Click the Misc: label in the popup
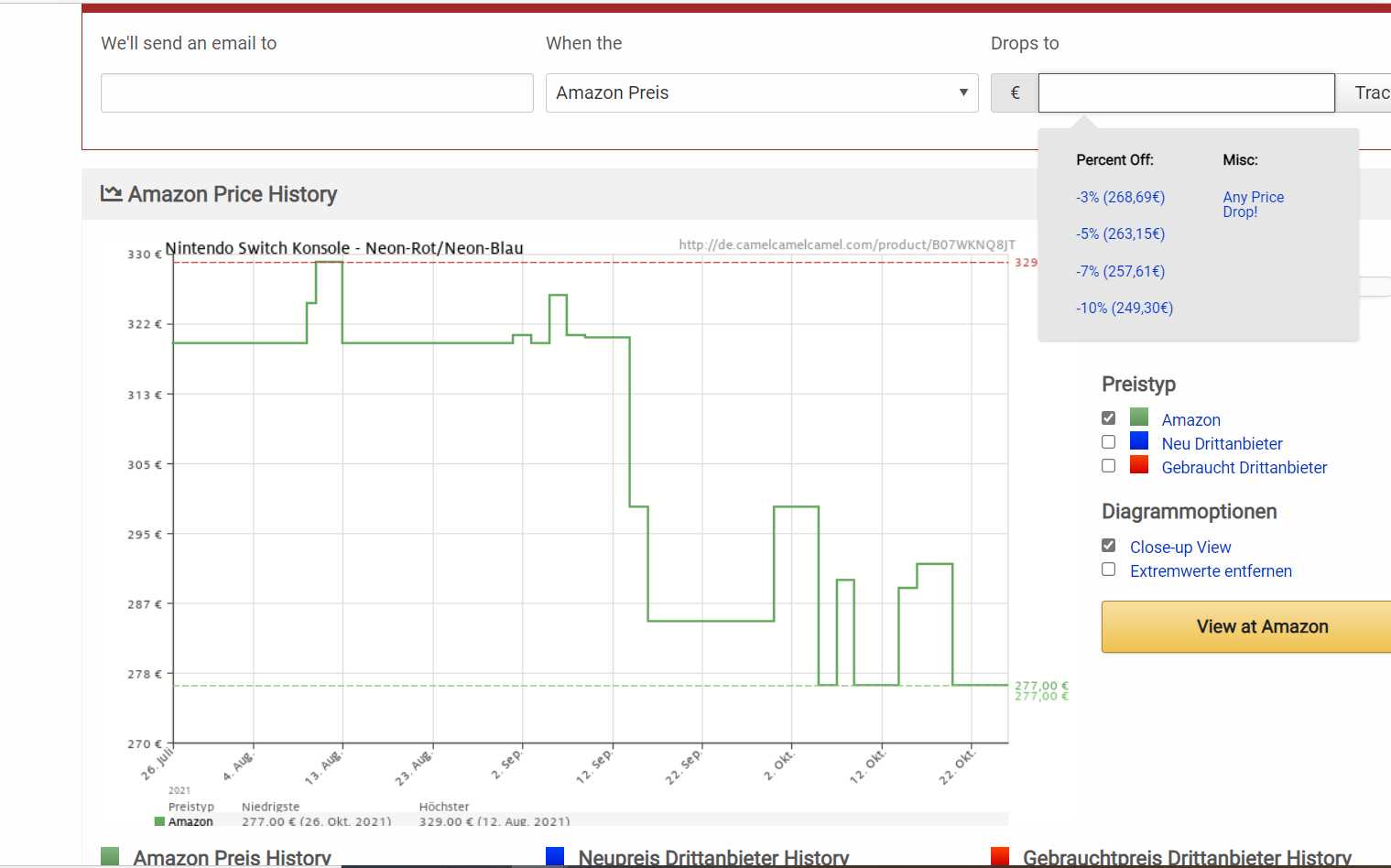 pos(1240,159)
